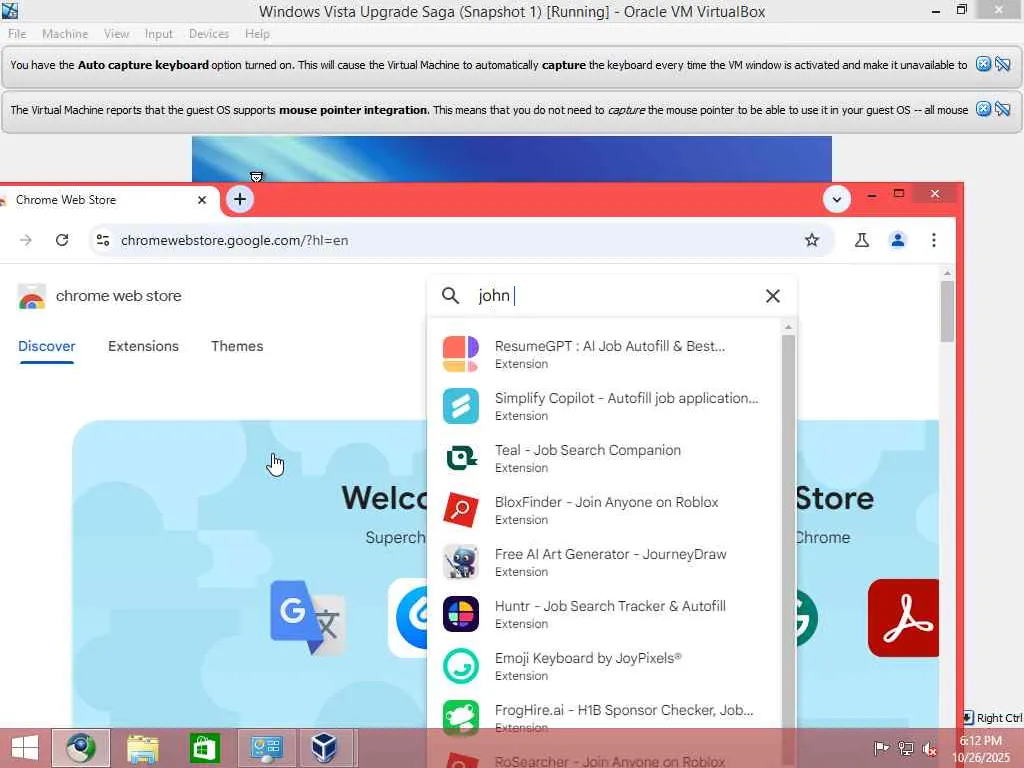Select the Huntr - Job Search Tracker text
1024x768 pixels.
click(x=610, y=606)
